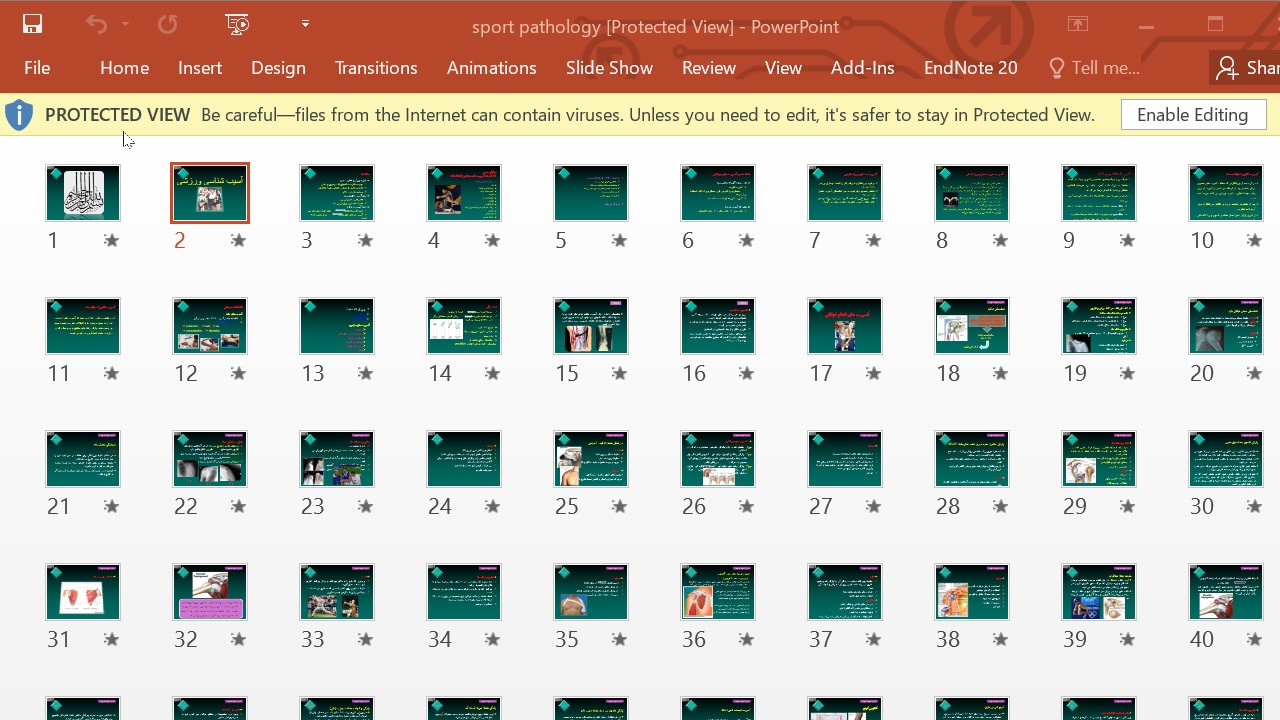This screenshot has width=1280, height=720.
Task: Select slide 32 thumbnail
Action: [210, 592]
